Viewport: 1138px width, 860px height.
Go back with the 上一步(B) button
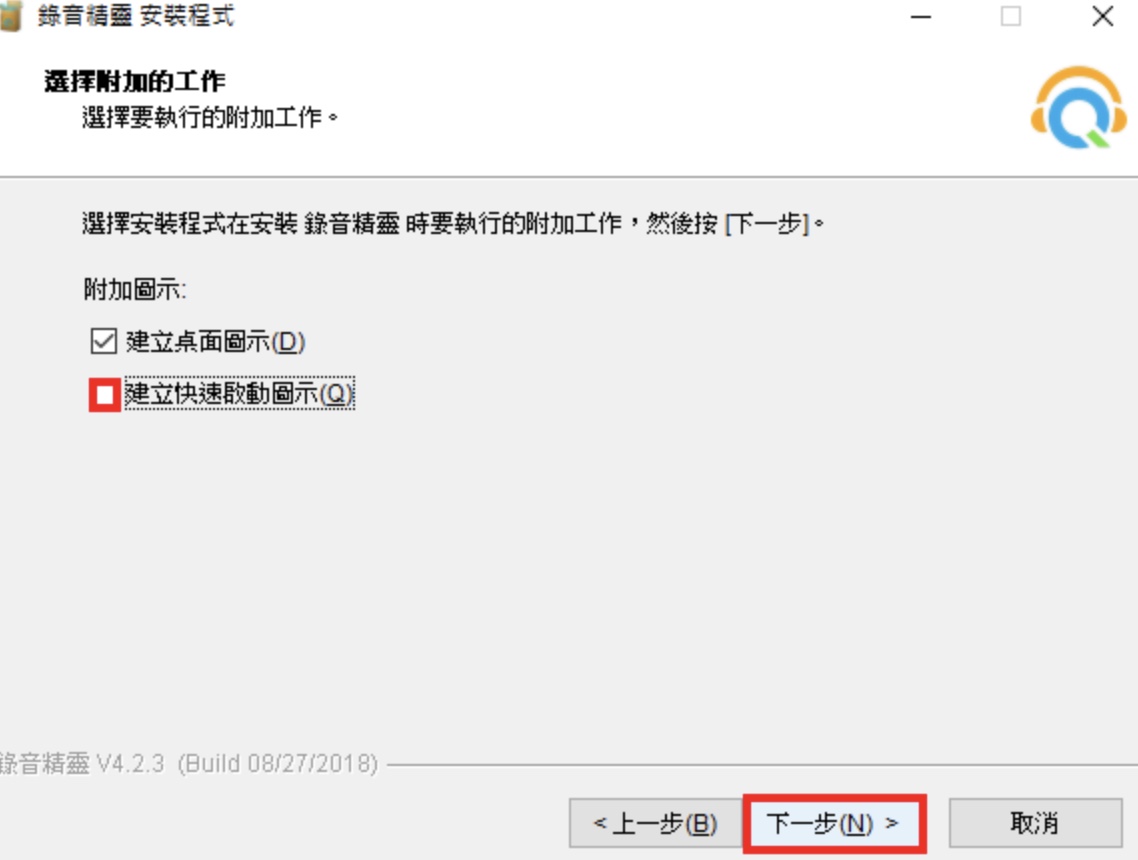(655, 823)
